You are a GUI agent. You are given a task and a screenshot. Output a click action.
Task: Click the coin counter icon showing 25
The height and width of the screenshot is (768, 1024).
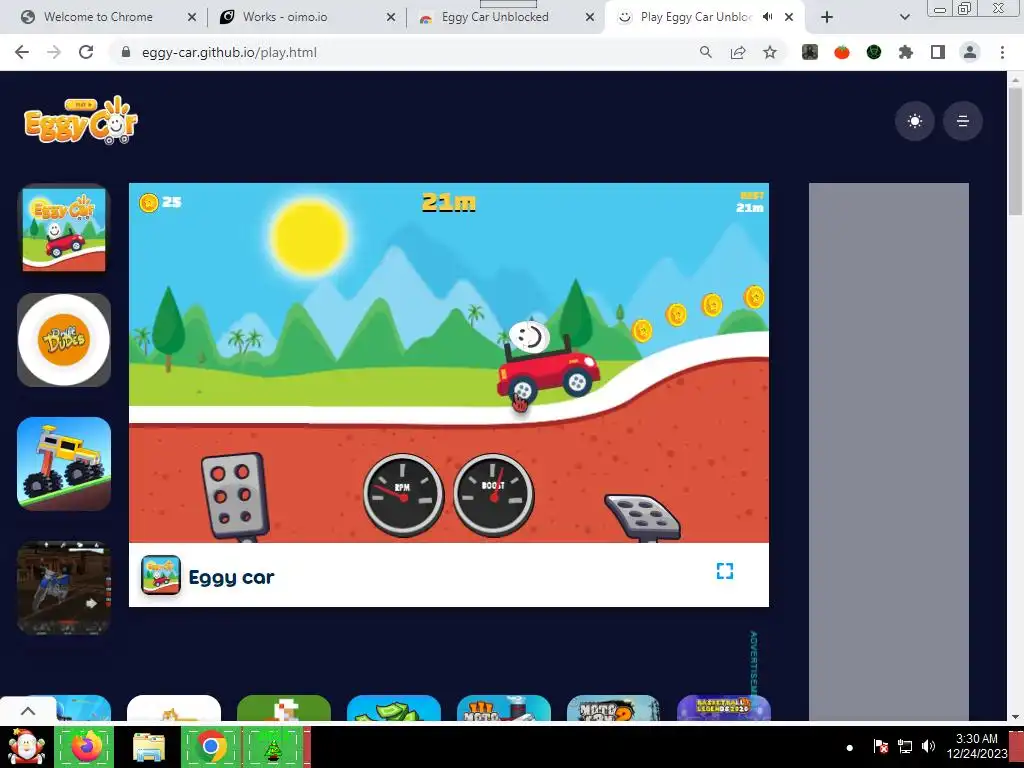click(149, 202)
